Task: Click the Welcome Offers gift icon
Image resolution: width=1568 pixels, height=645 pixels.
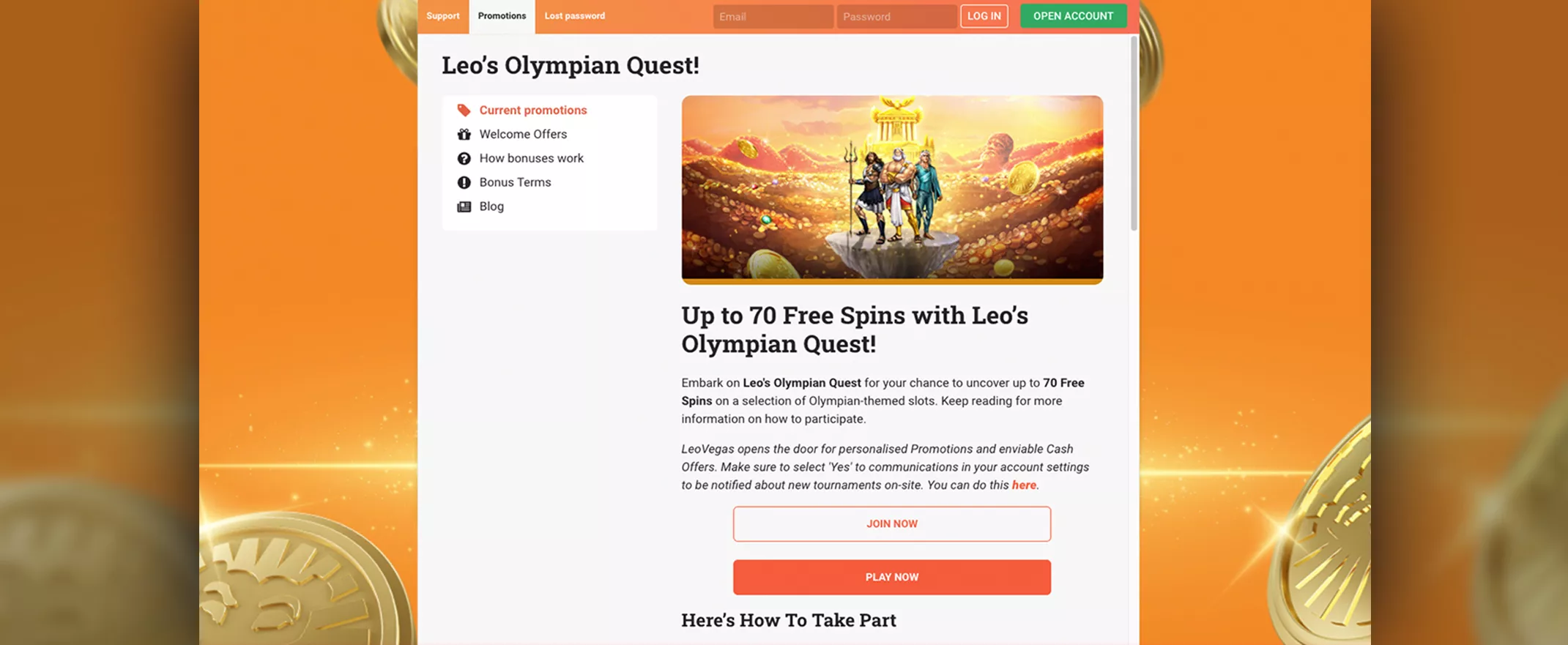Action: click(464, 134)
